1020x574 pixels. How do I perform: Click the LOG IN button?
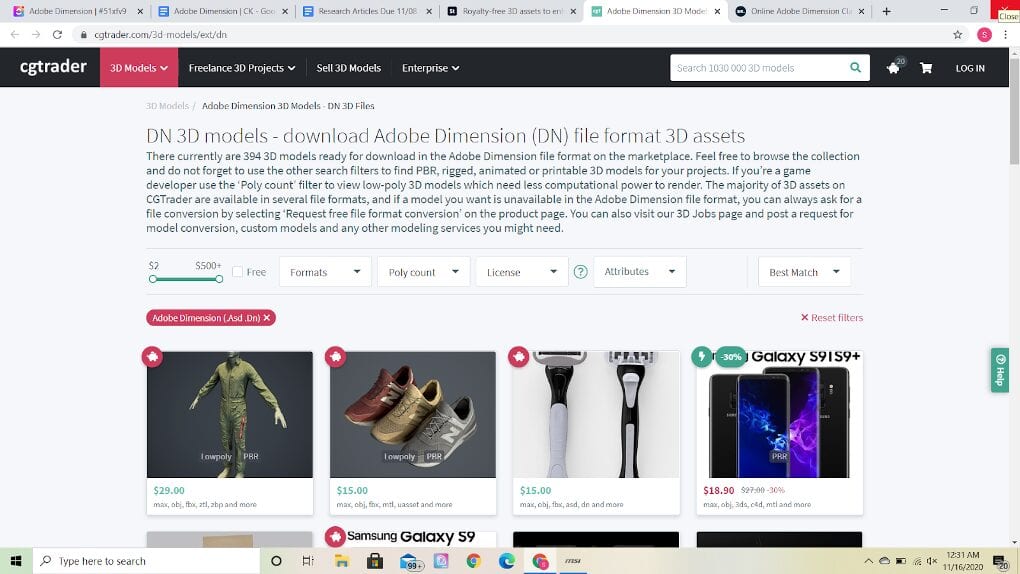pos(970,68)
